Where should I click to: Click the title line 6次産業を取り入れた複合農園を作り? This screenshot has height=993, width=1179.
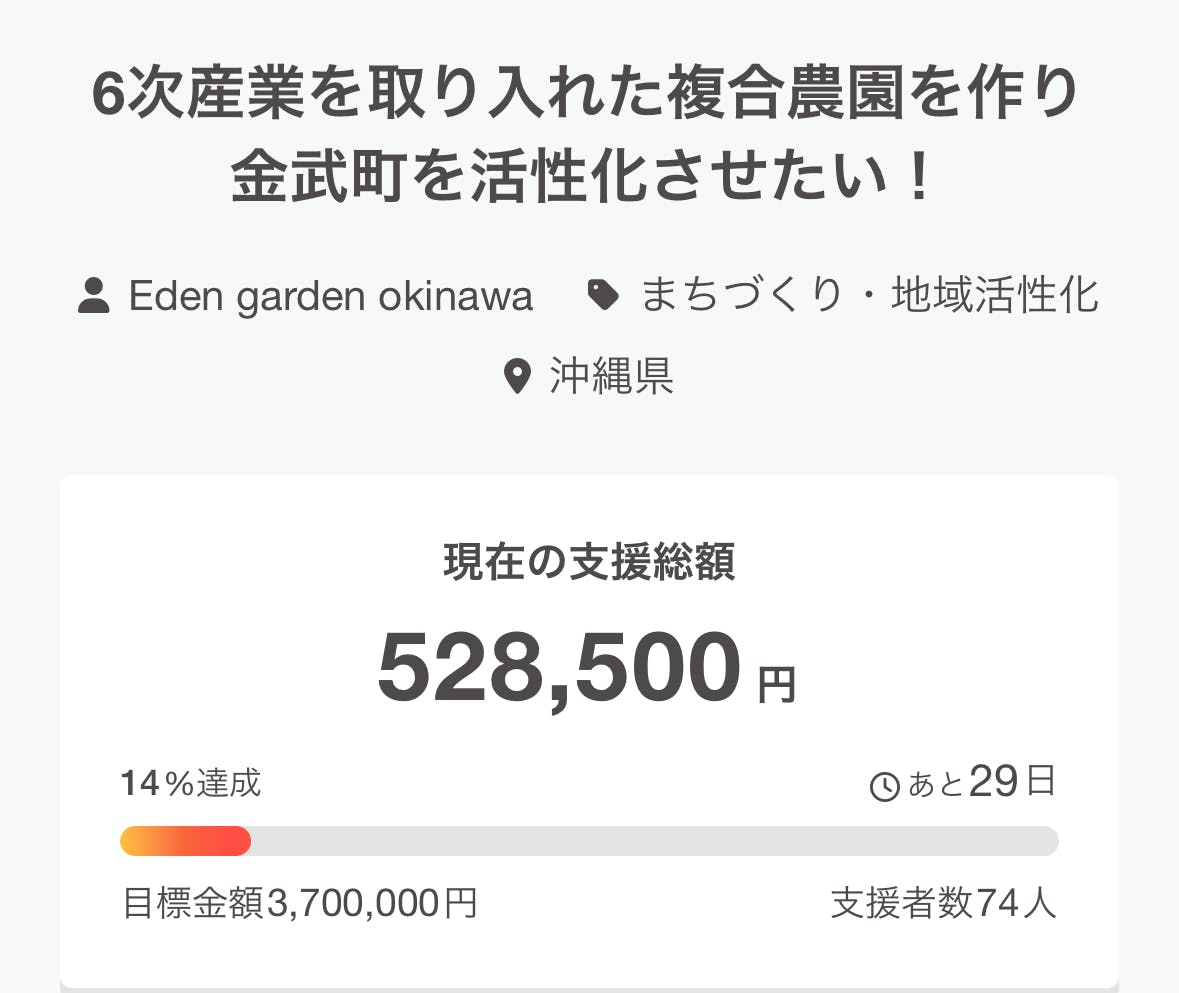pos(587,98)
